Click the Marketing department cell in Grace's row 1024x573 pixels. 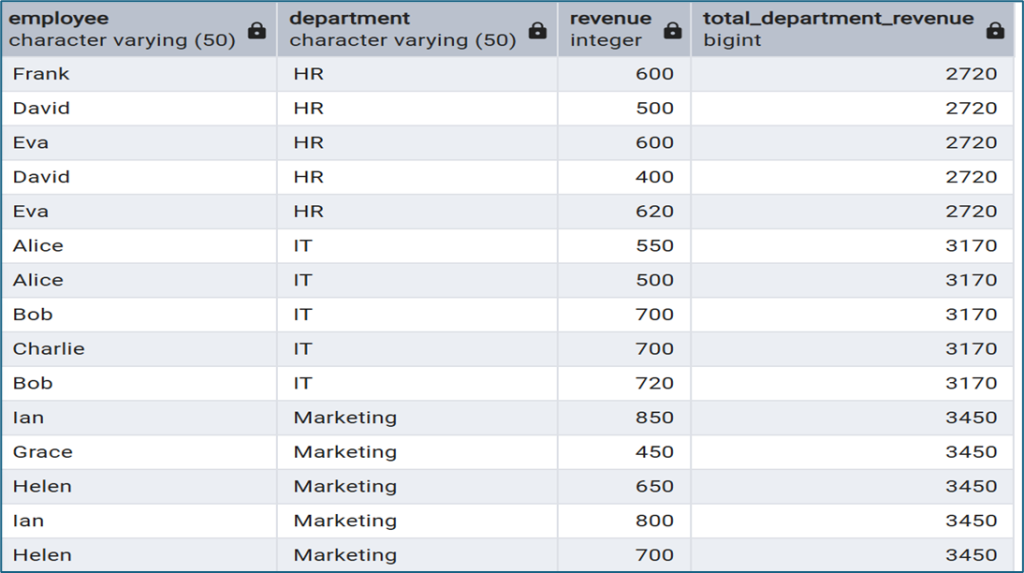(345, 452)
